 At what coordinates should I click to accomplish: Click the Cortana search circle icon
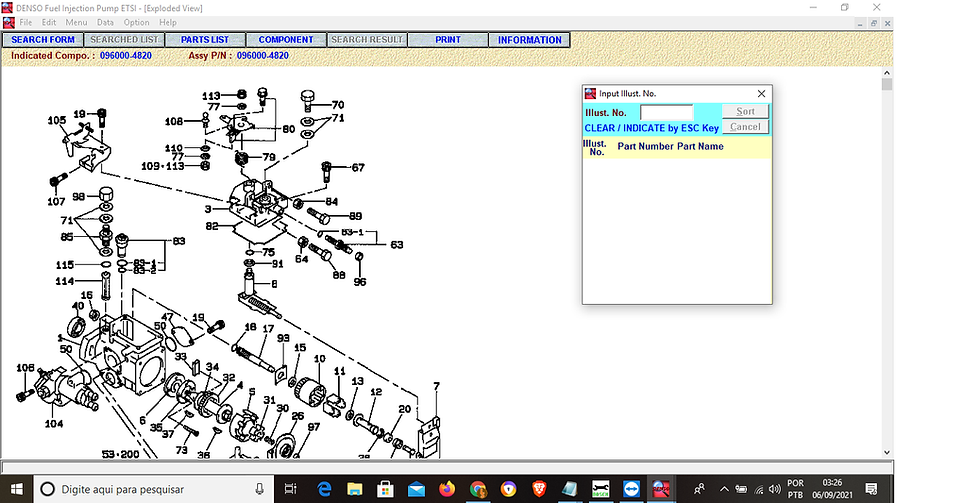pos(48,489)
